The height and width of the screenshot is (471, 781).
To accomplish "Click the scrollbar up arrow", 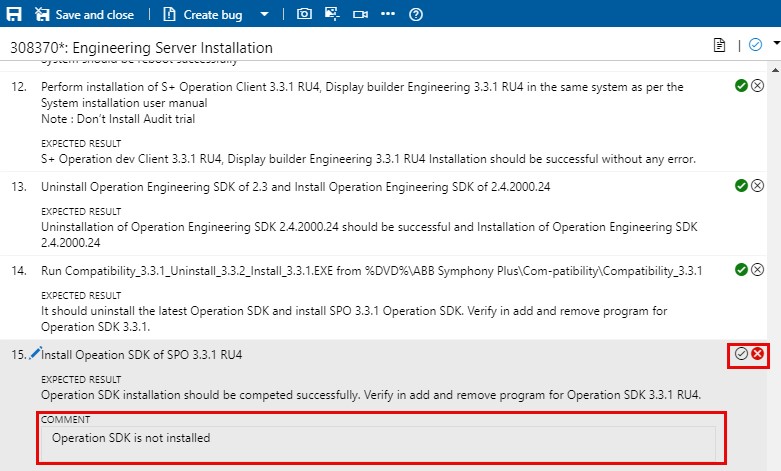I will point(776,70).
